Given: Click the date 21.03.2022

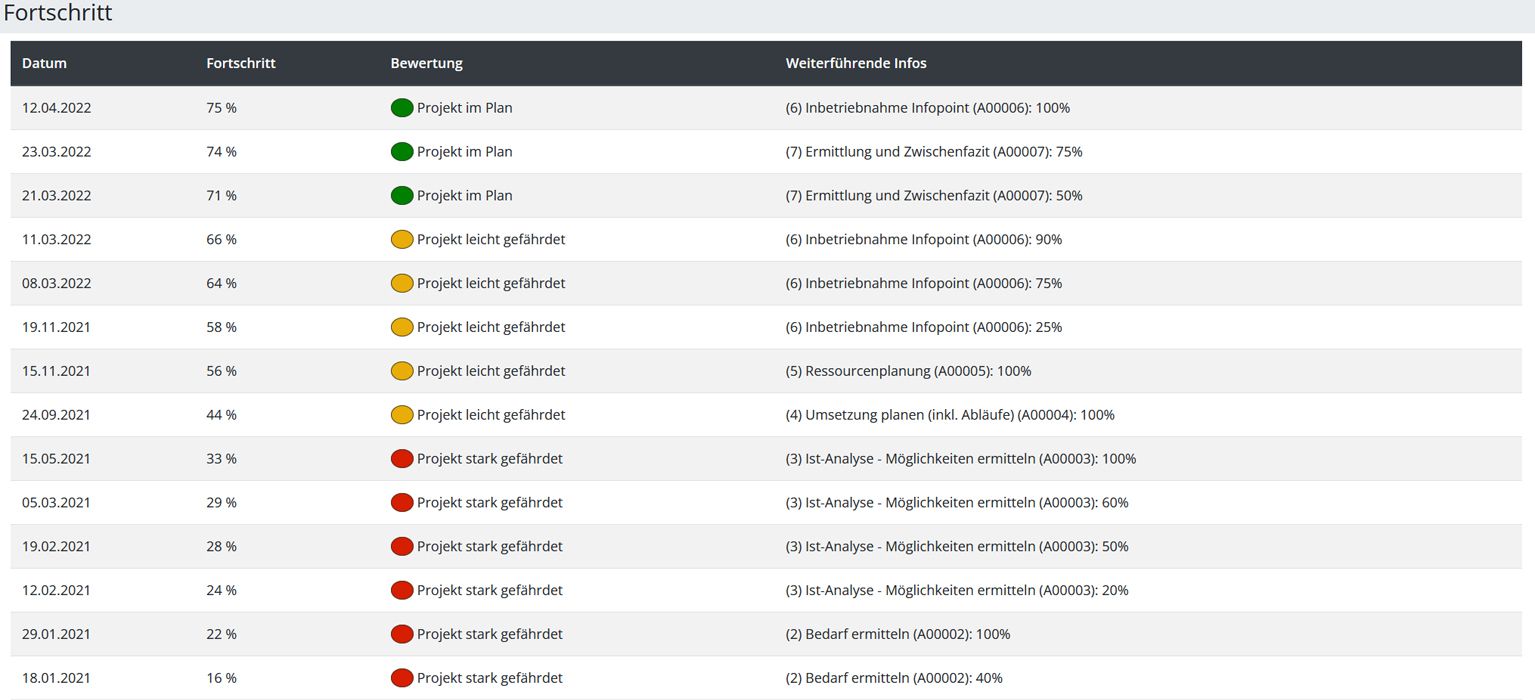Looking at the screenshot, I should click(x=56, y=196).
